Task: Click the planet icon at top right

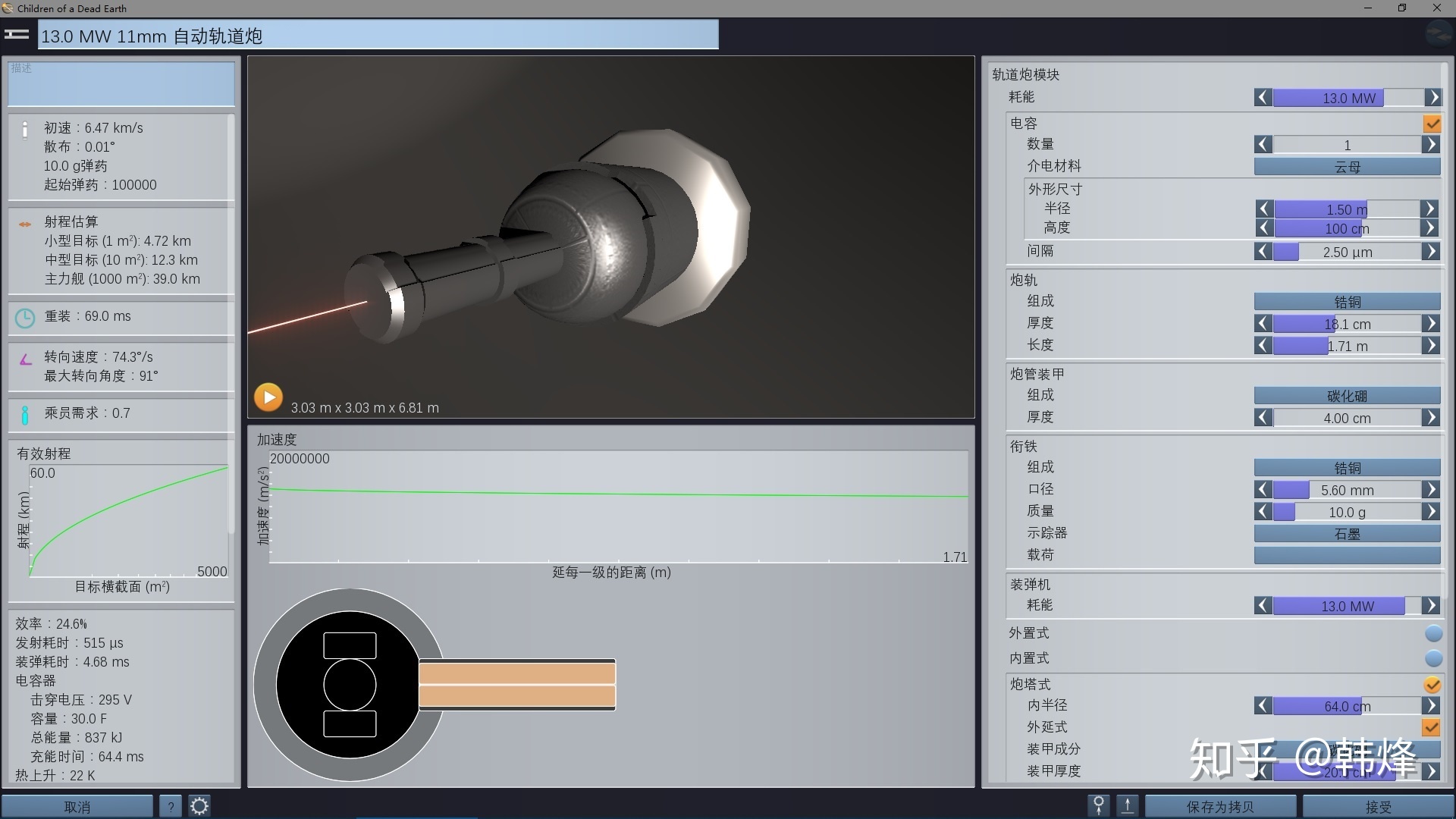Action: click(1438, 35)
